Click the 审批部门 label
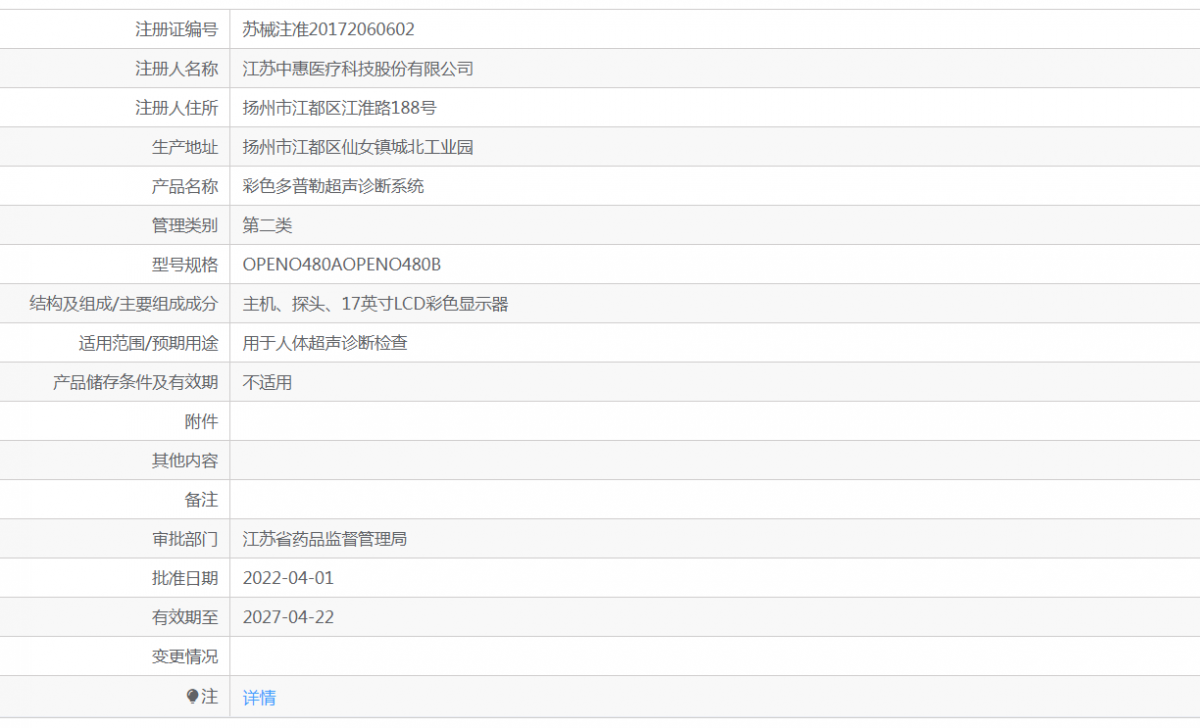The image size is (1200, 728). point(184,539)
